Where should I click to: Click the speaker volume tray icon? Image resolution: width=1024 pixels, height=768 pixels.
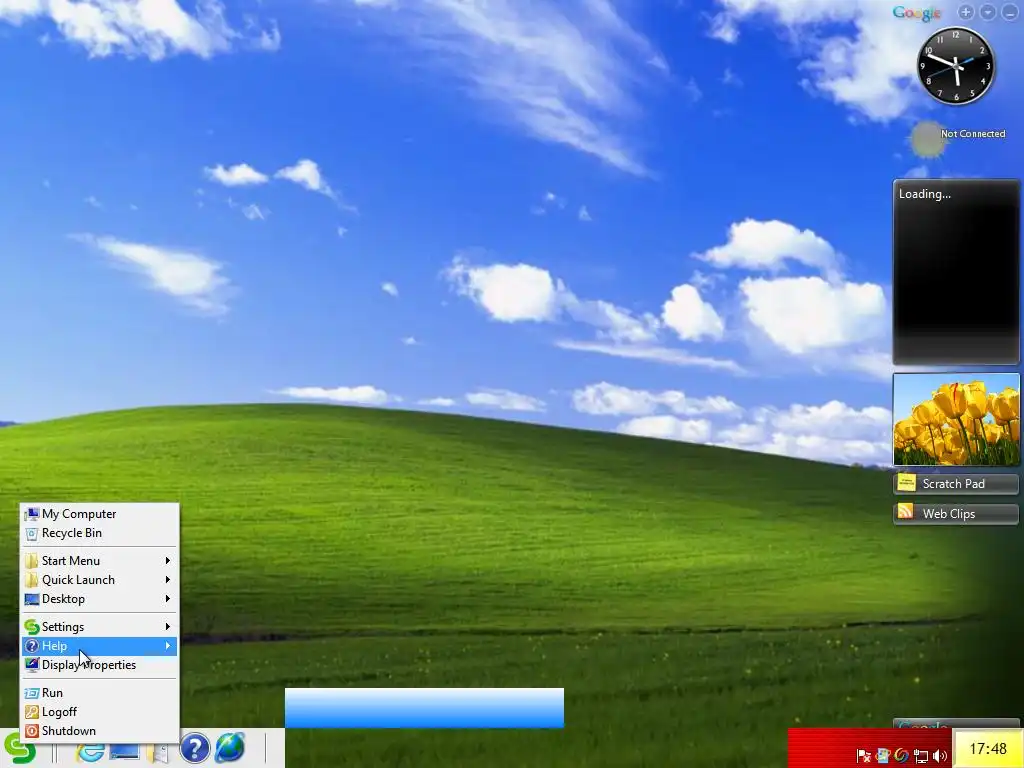[x=940, y=756]
